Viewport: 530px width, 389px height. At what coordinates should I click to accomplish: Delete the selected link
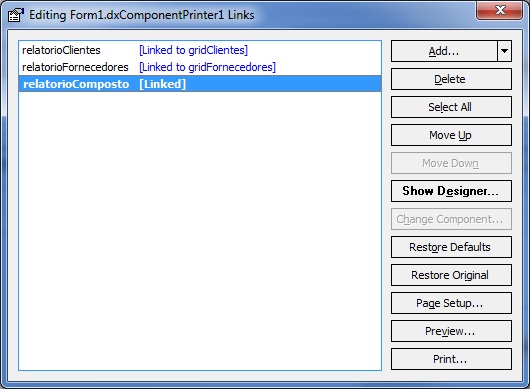(451, 79)
